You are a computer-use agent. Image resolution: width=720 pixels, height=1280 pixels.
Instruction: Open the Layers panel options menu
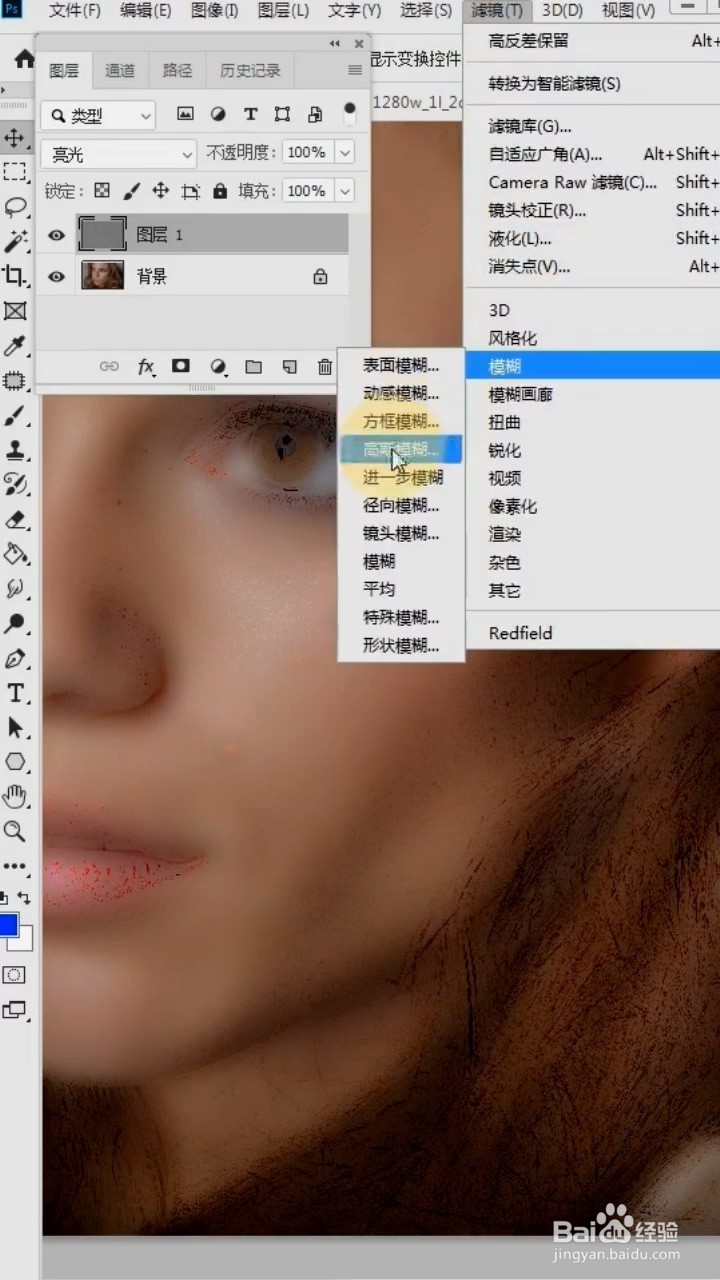[x=354, y=70]
